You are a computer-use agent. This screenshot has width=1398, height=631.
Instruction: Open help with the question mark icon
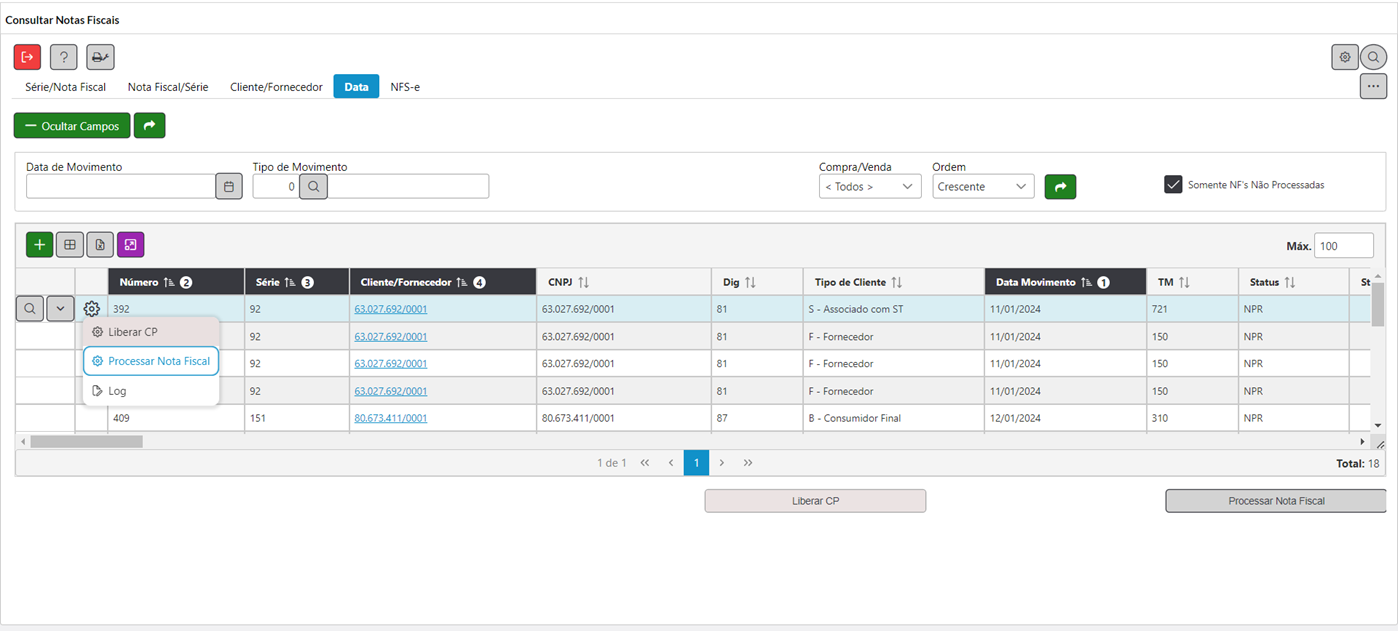pos(64,57)
